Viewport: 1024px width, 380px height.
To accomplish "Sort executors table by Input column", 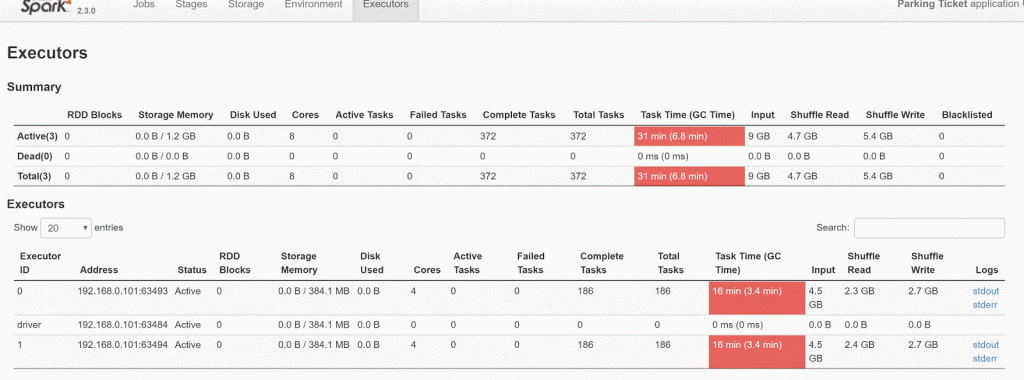I will pos(823,270).
